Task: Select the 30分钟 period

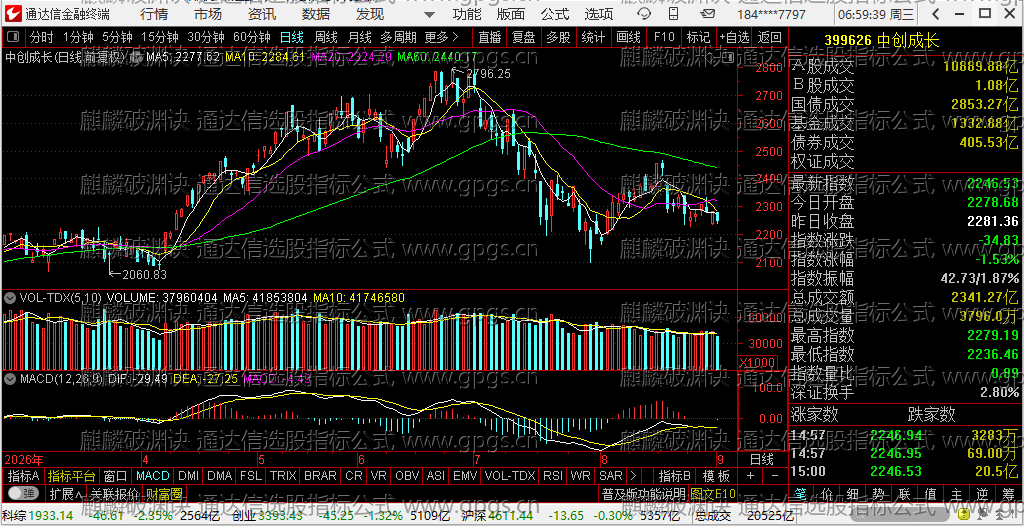Action: (x=205, y=37)
